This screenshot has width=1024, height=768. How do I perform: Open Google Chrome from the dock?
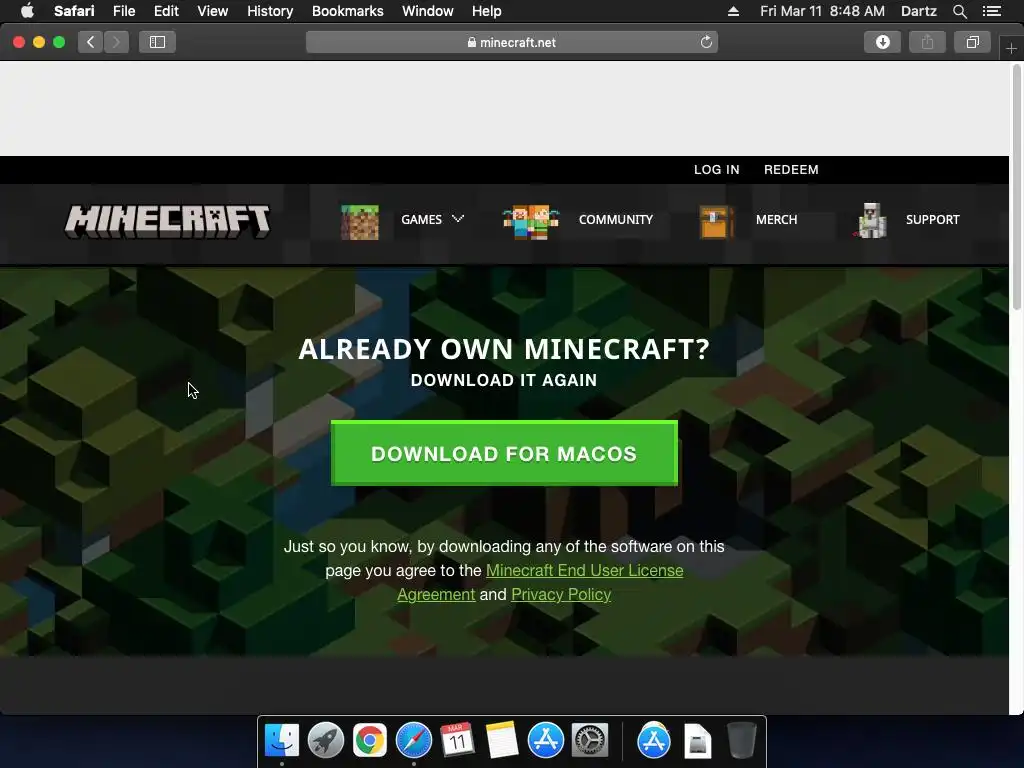[370, 740]
